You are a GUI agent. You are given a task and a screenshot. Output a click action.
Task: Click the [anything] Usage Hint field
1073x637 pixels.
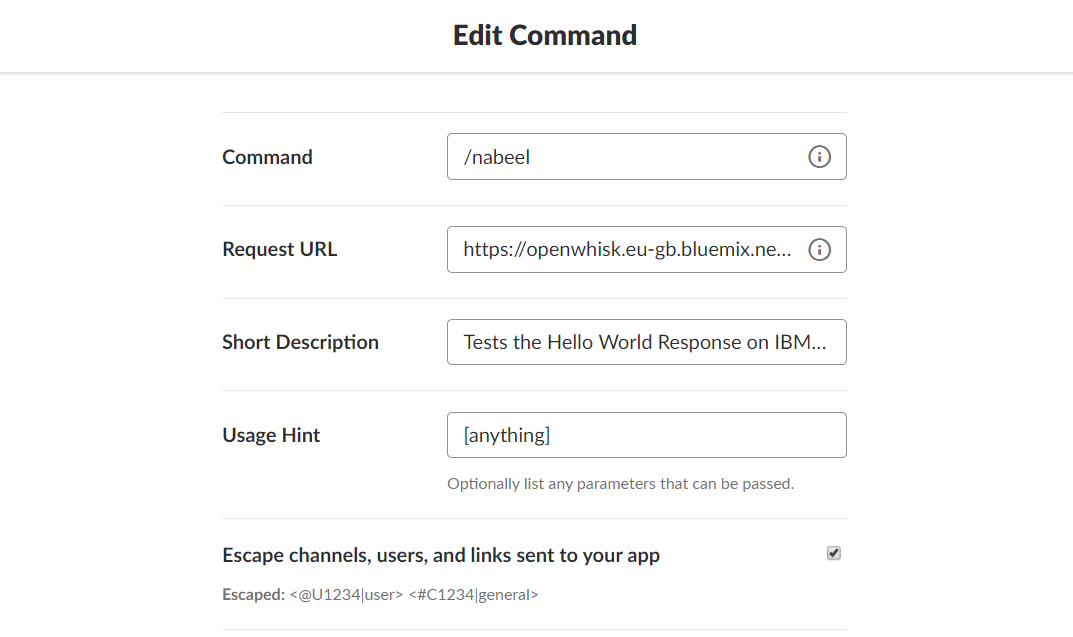pyautogui.click(x=647, y=435)
